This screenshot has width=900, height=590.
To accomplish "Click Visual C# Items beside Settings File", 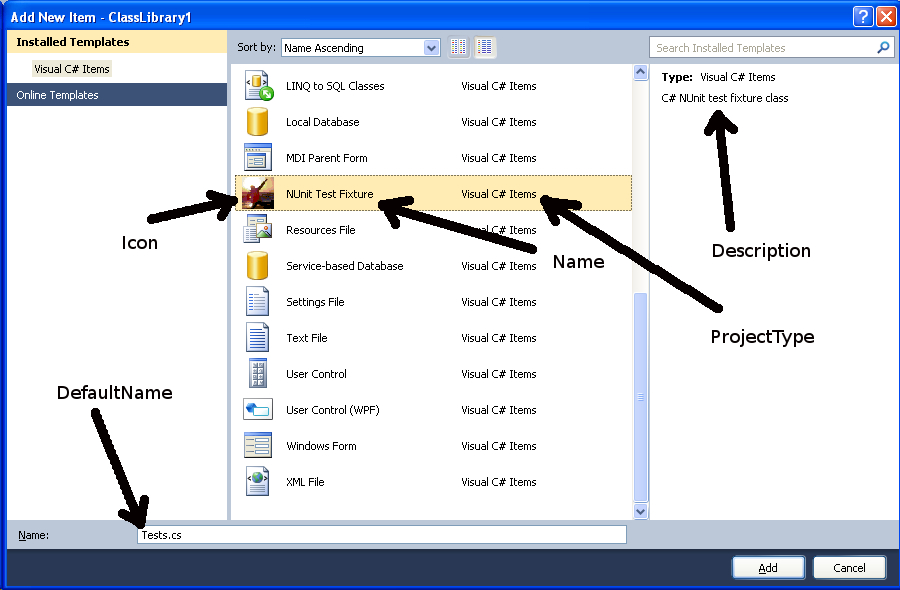I will (499, 302).
